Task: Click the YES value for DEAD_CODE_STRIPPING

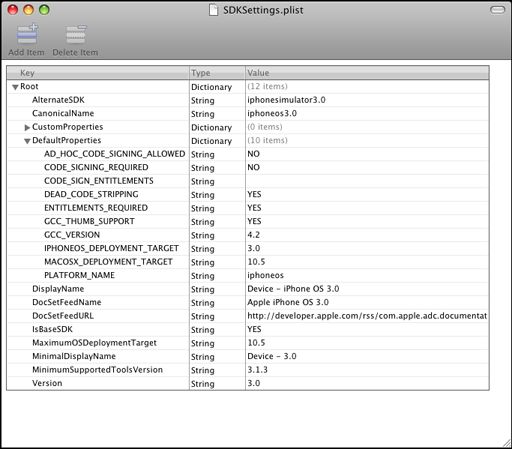Action: pos(254,194)
